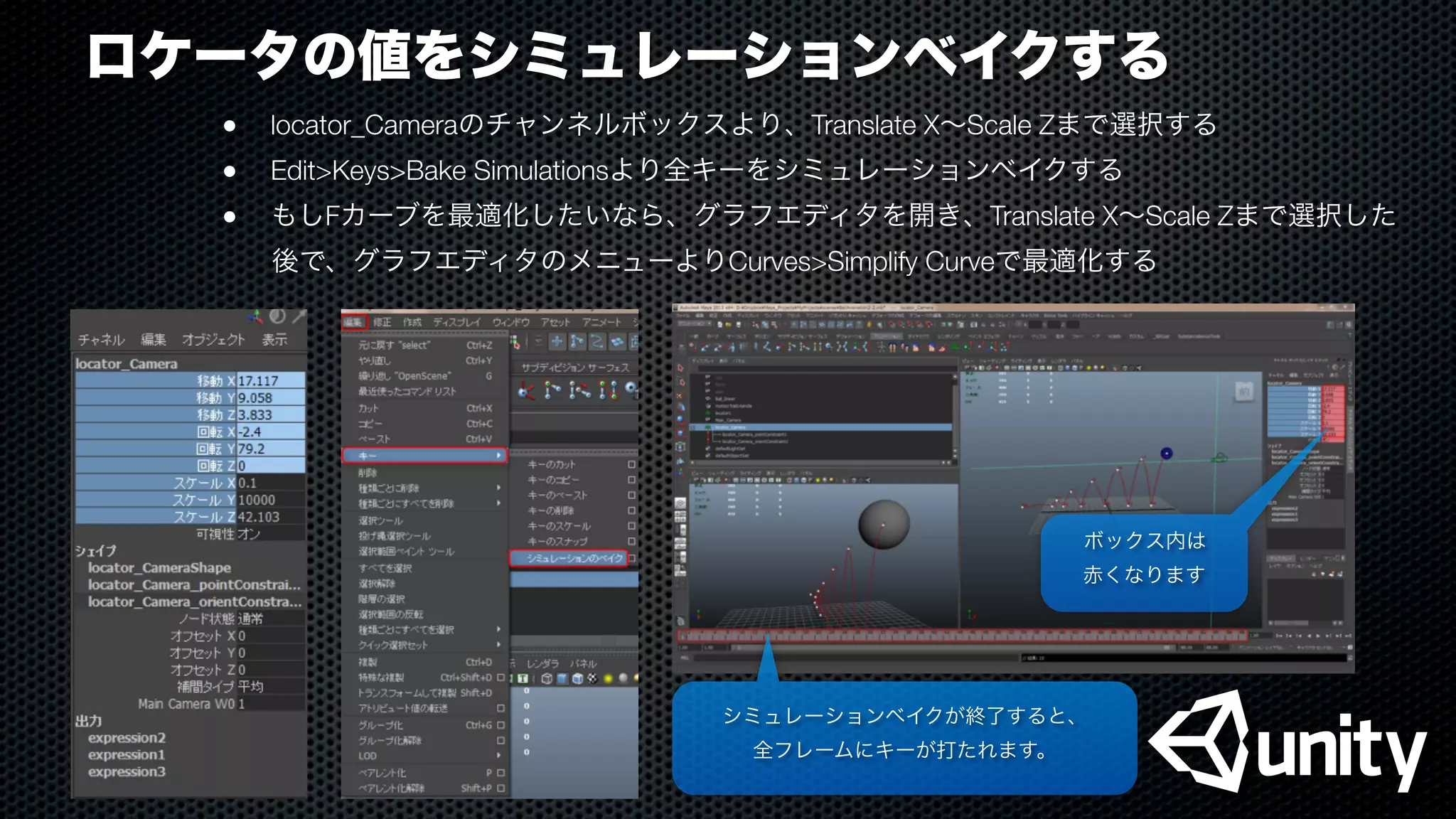
Task: Open option box for グループ化
Action: (500, 725)
